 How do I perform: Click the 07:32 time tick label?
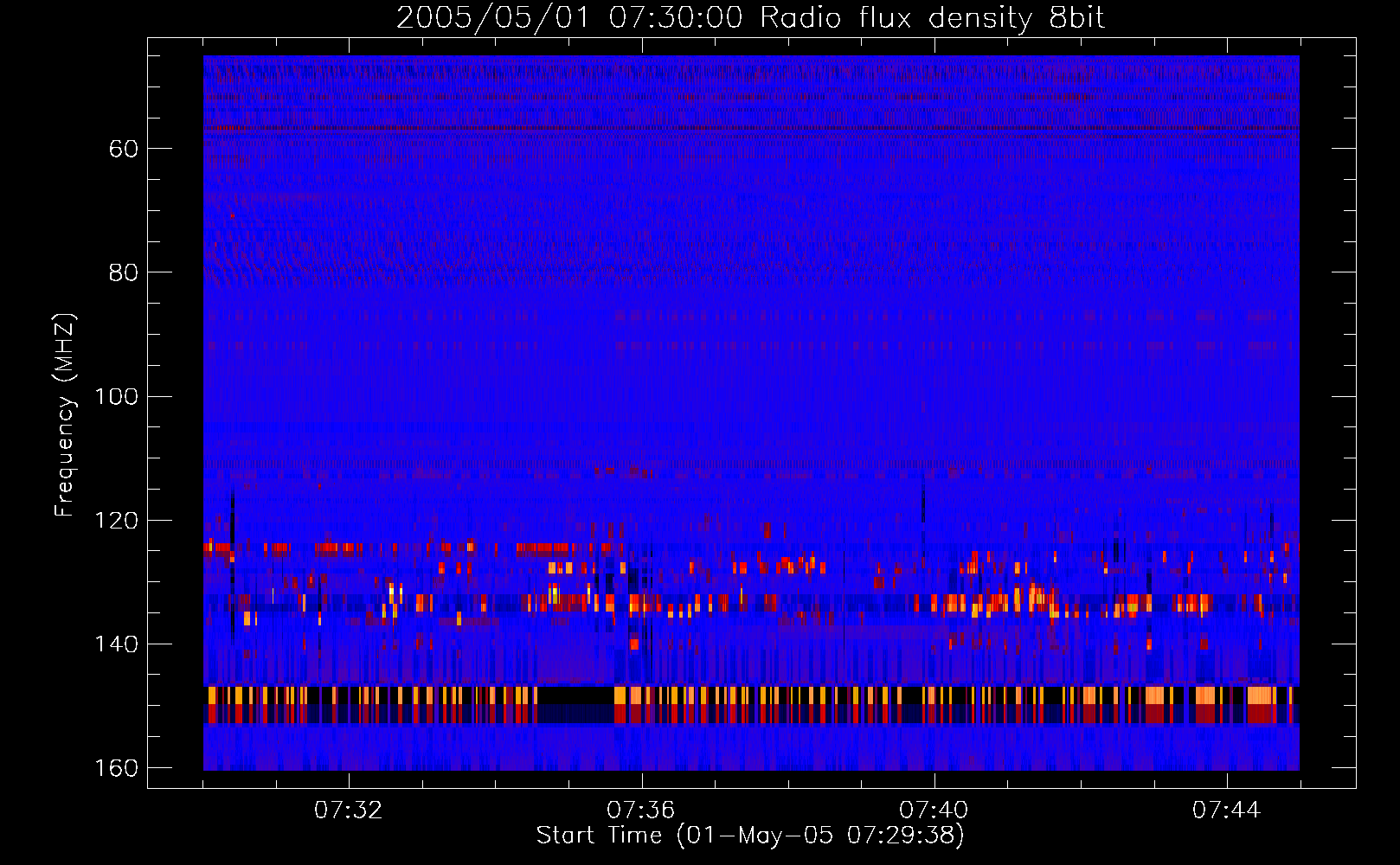point(349,810)
